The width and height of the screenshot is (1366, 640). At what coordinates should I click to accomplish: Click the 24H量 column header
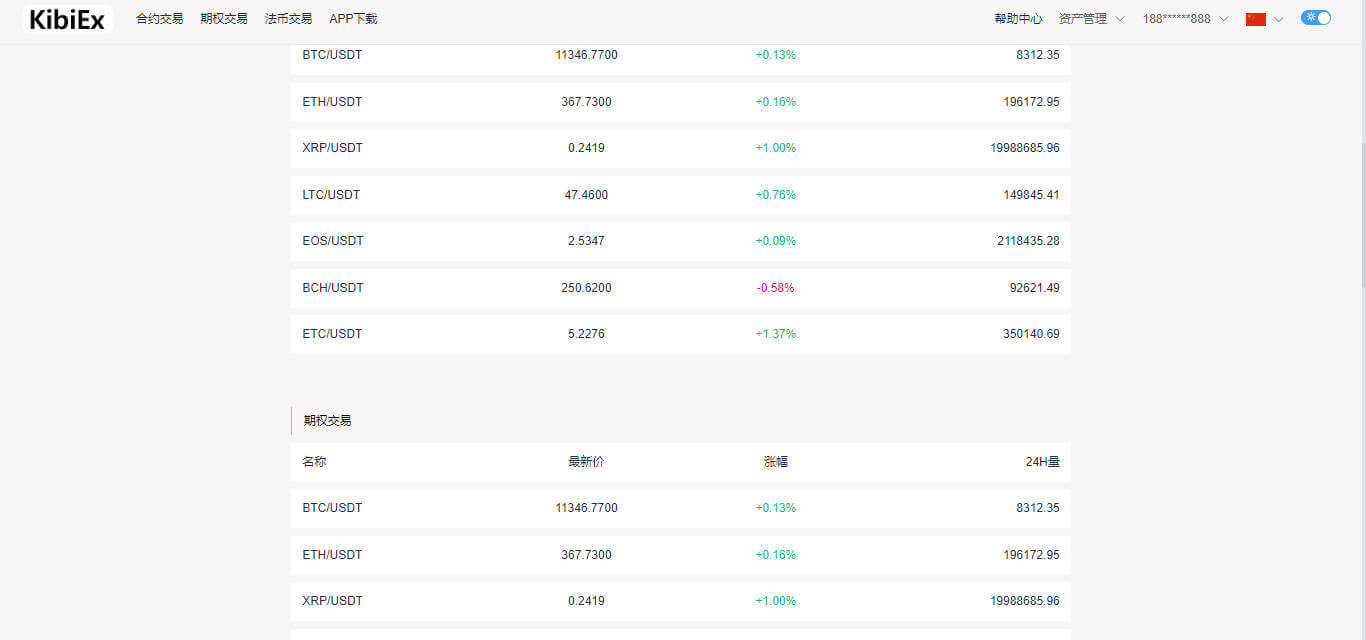point(1042,462)
